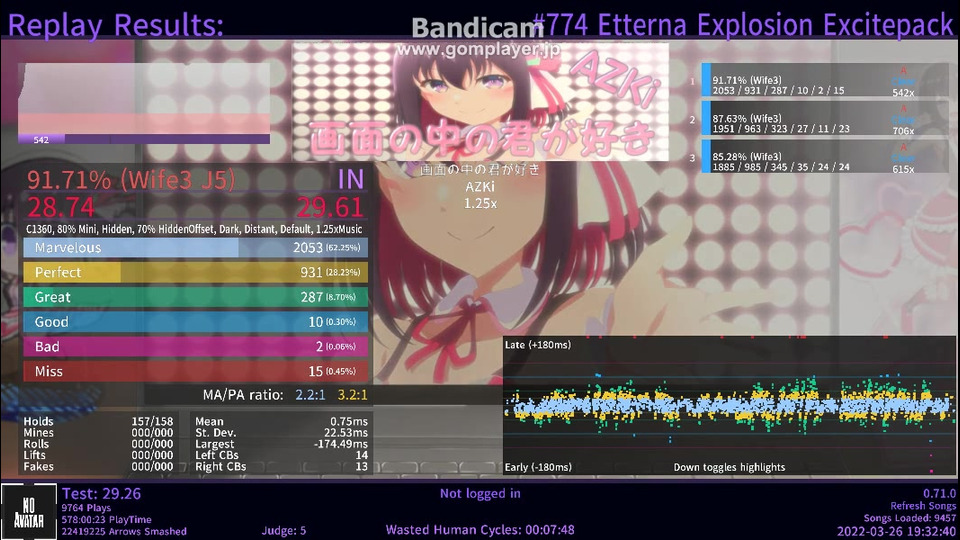Click the Holds 157/158 row

tap(98, 421)
